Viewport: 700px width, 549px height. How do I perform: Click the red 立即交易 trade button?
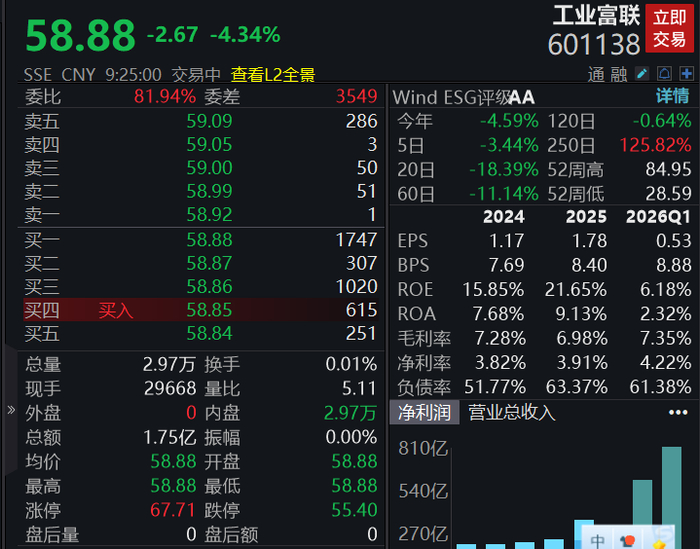(669, 29)
